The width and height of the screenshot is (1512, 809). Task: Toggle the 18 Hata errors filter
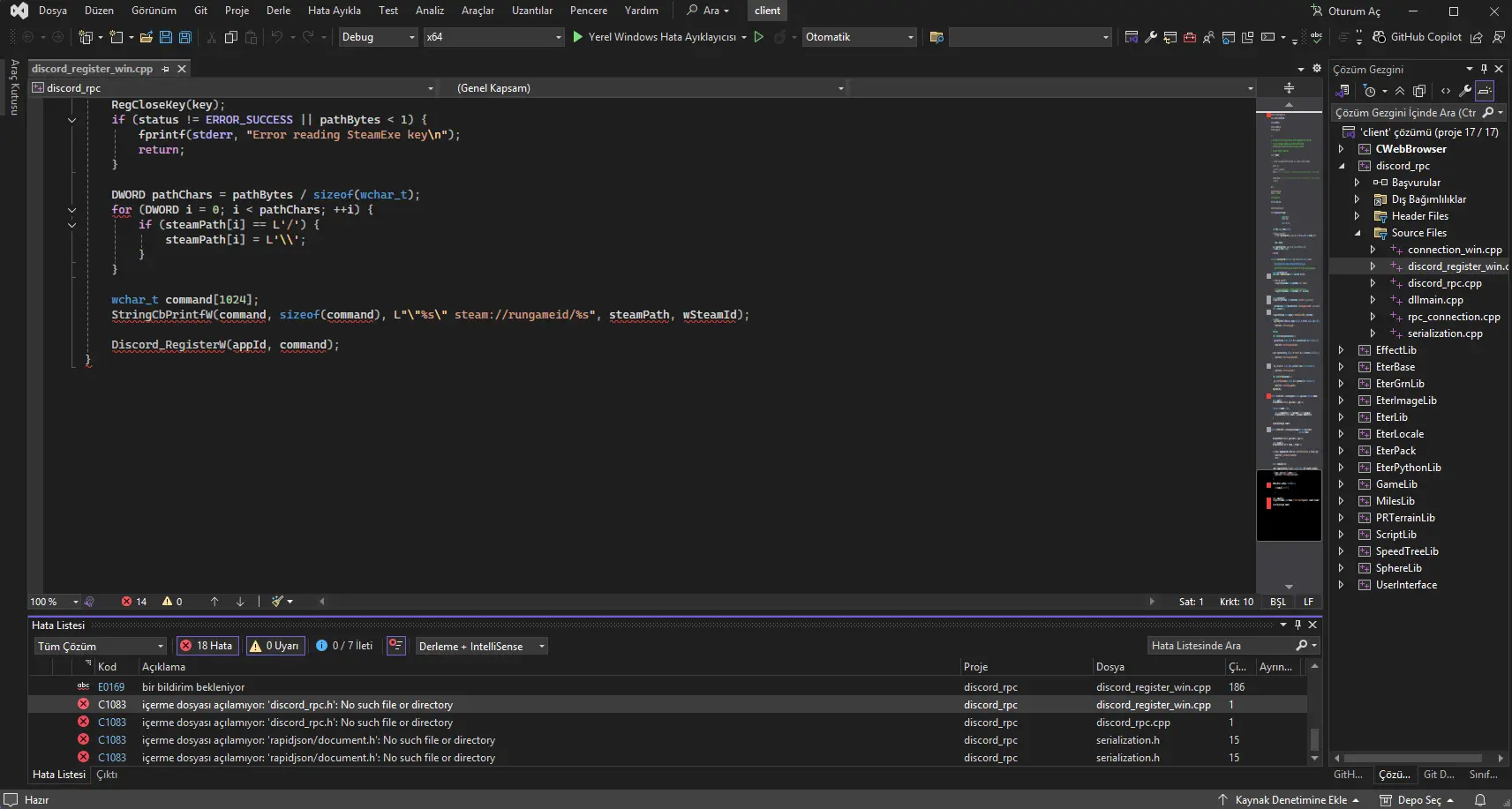tap(207, 646)
